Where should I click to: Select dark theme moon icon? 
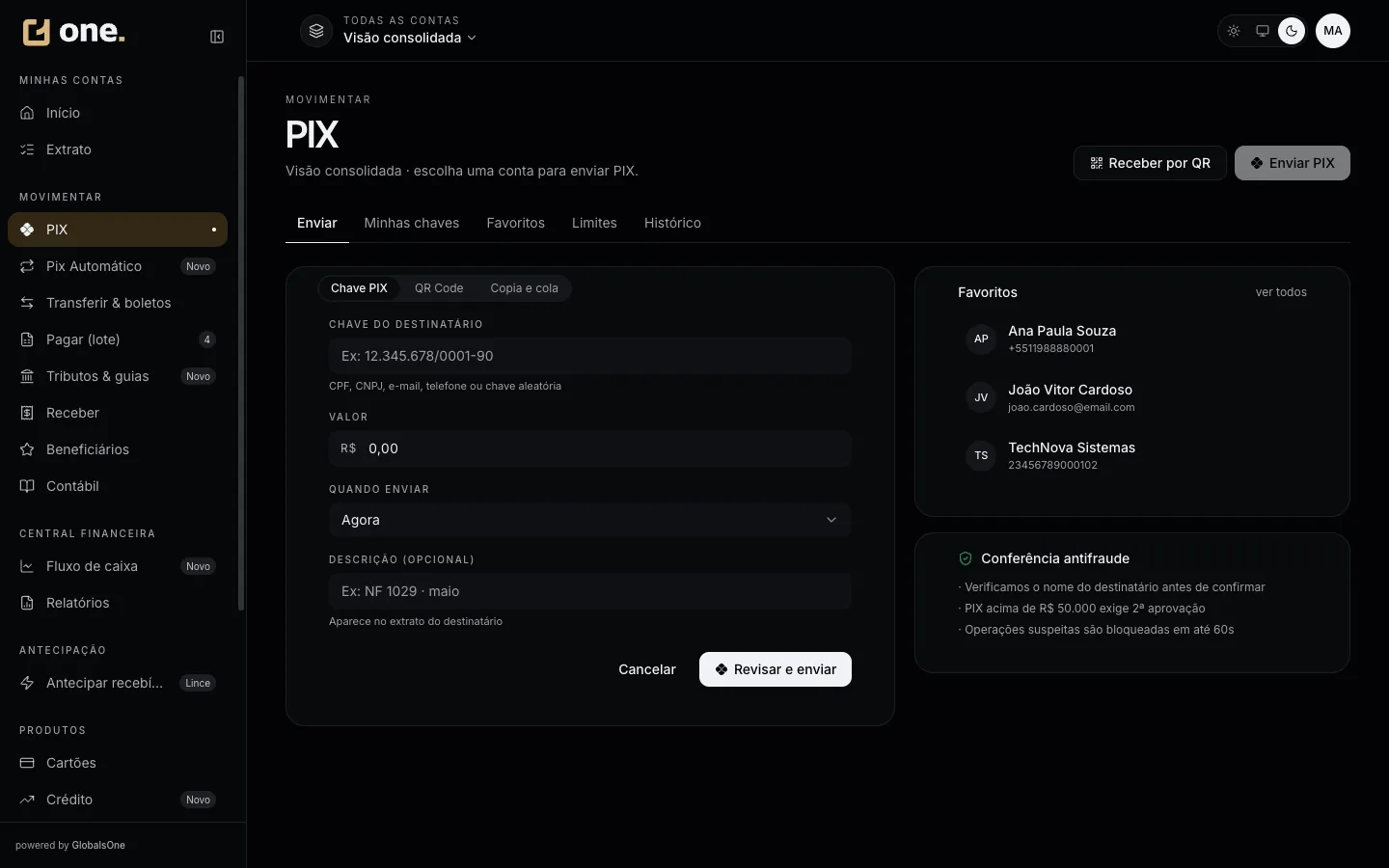point(1292,31)
